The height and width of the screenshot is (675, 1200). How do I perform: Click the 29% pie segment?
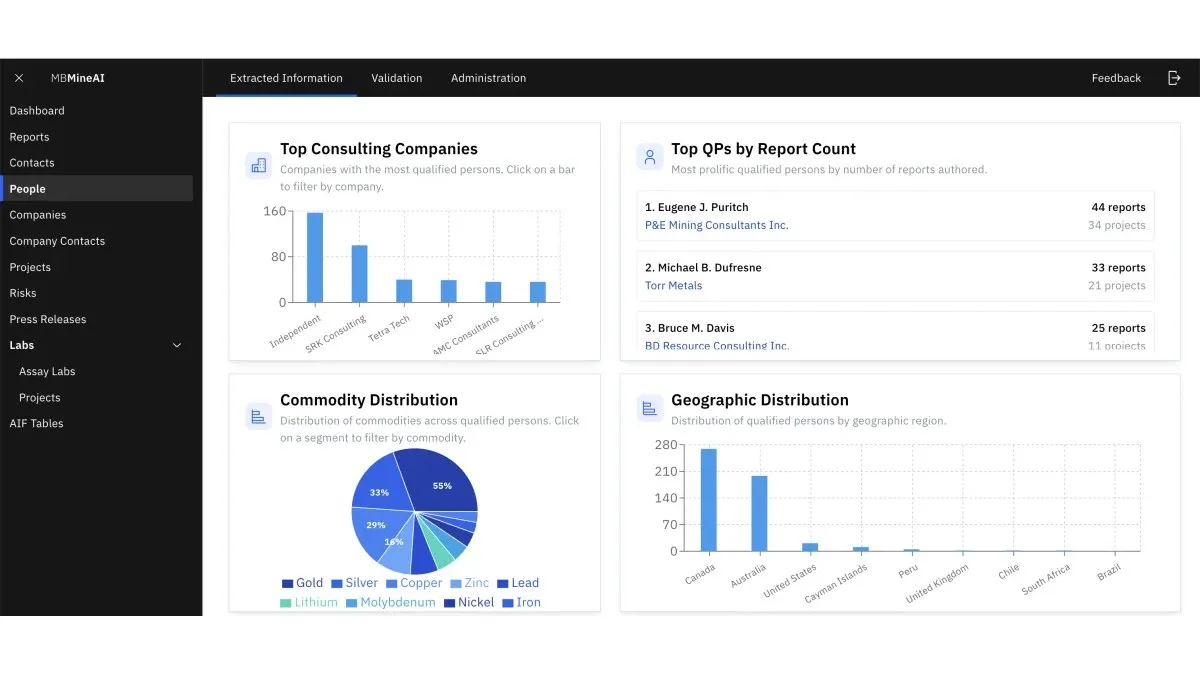click(376, 530)
